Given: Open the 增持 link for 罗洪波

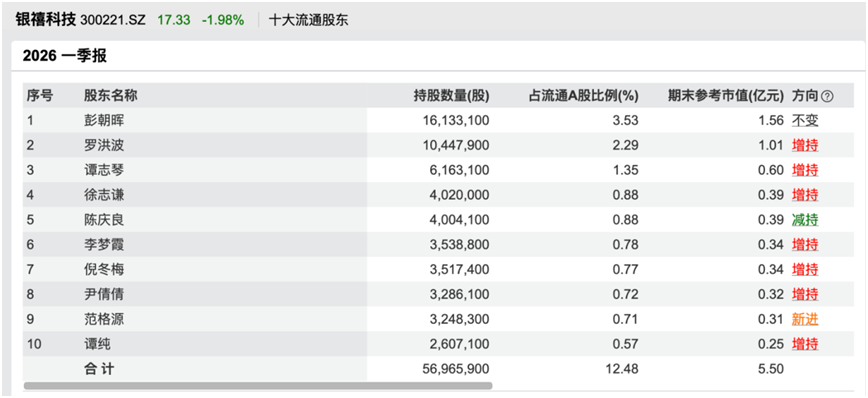Looking at the screenshot, I should coord(805,146).
